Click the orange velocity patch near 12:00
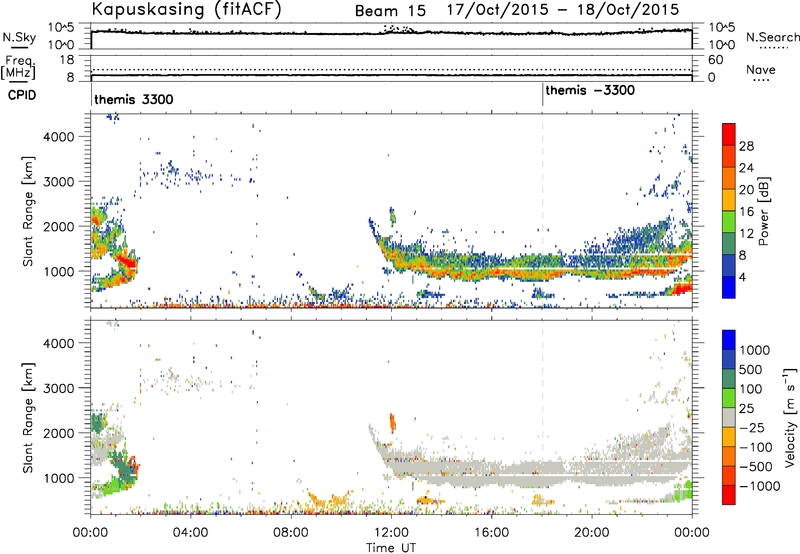 point(392,423)
